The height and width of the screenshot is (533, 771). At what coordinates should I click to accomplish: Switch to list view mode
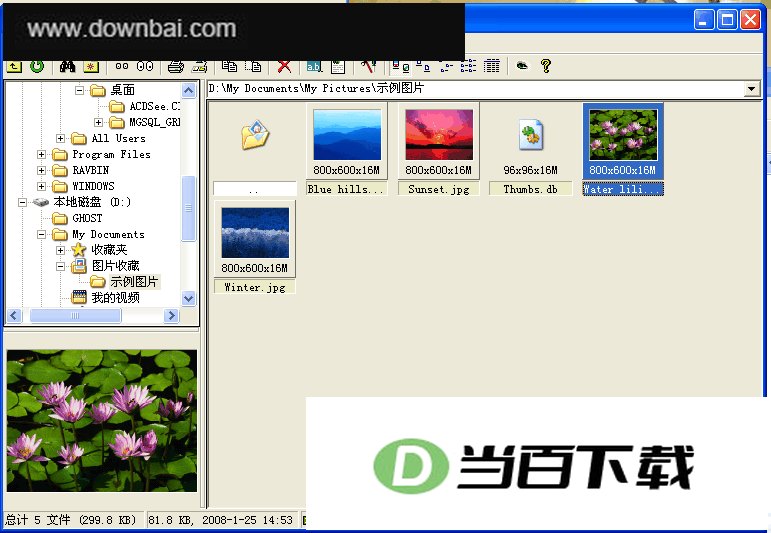click(x=468, y=66)
